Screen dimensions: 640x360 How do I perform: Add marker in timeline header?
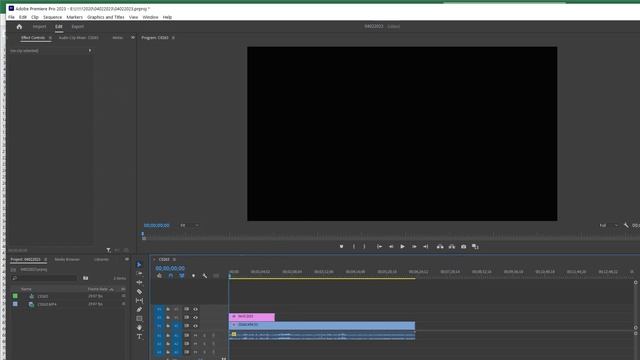[x=193, y=276]
